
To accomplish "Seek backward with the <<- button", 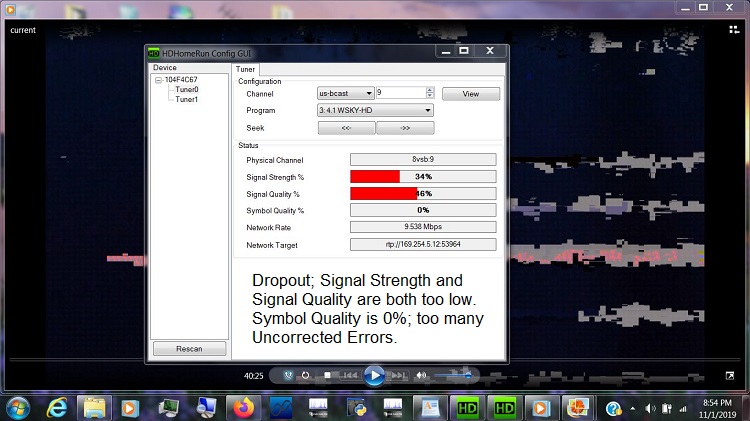I will pyautogui.click(x=346, y=128).
